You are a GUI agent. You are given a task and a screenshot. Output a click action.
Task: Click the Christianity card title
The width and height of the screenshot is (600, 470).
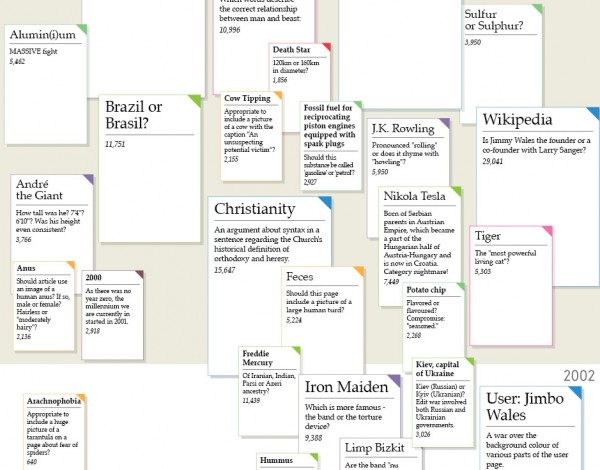(x=254, y=209)
